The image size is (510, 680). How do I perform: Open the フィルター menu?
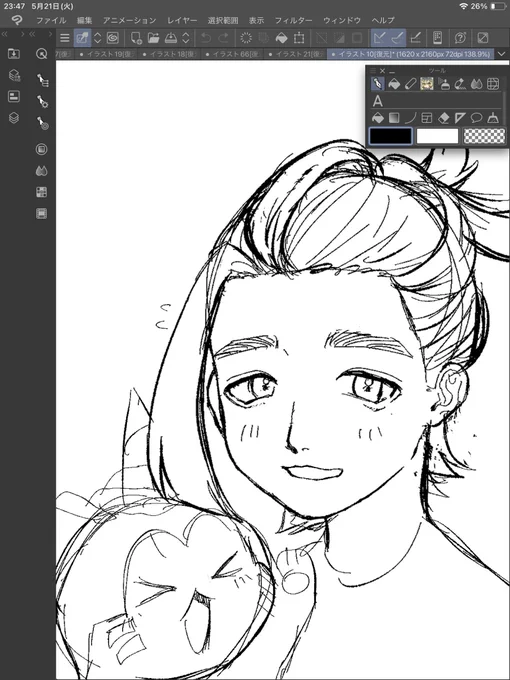point(293,20)
